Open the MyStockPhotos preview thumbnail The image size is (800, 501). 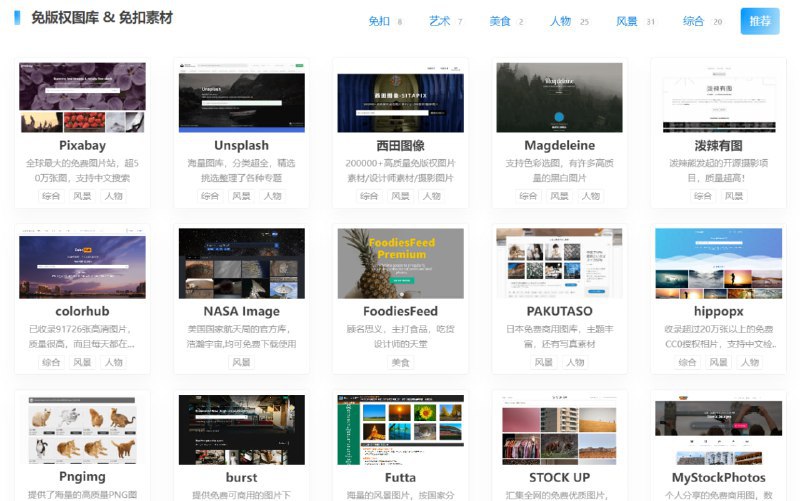(718, 430)
